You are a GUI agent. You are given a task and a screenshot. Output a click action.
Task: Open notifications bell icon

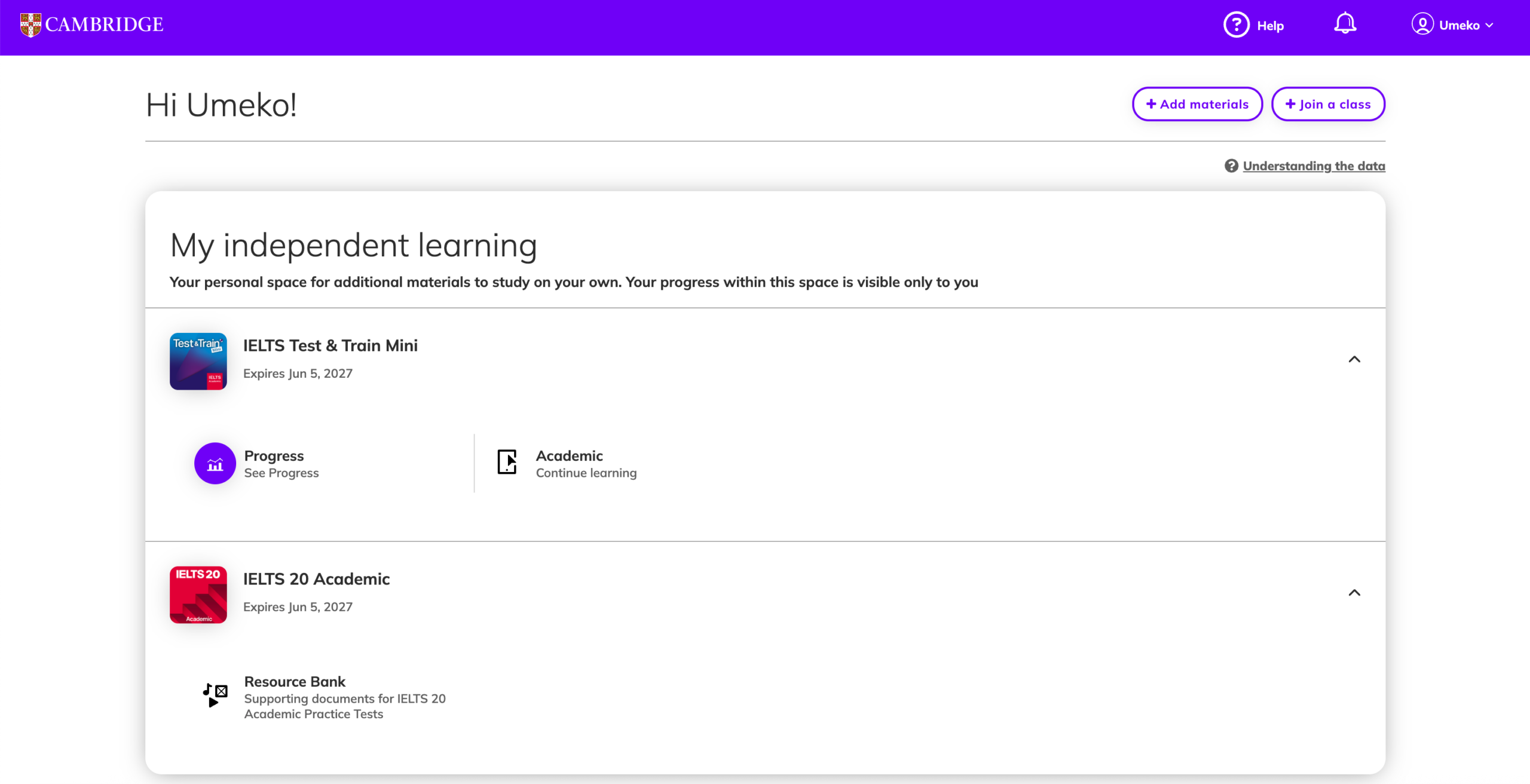click(x=1345, y=24)
